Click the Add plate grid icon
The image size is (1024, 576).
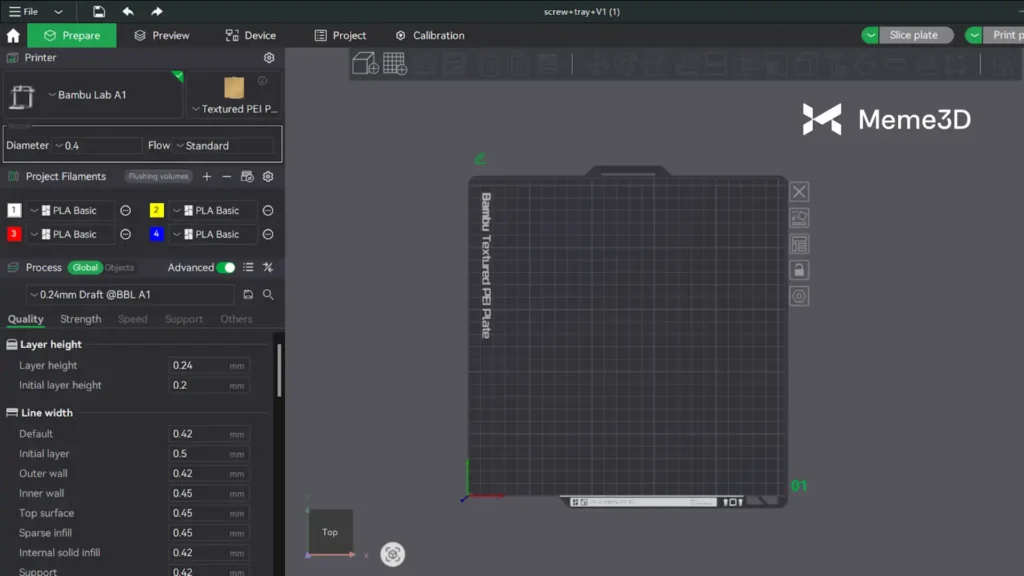pos(395,64)
